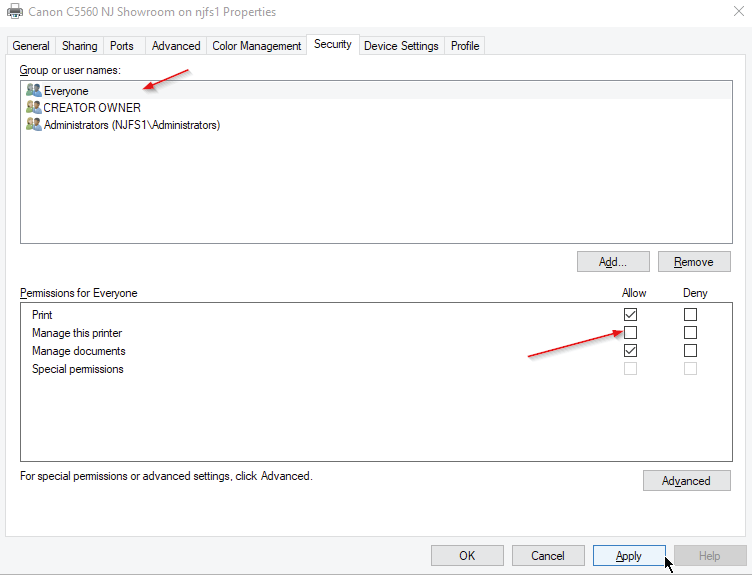This screenshot has width=752, height=575.
Task: Uncheck Allow for Manage documents
Action: tap(630, 351)
